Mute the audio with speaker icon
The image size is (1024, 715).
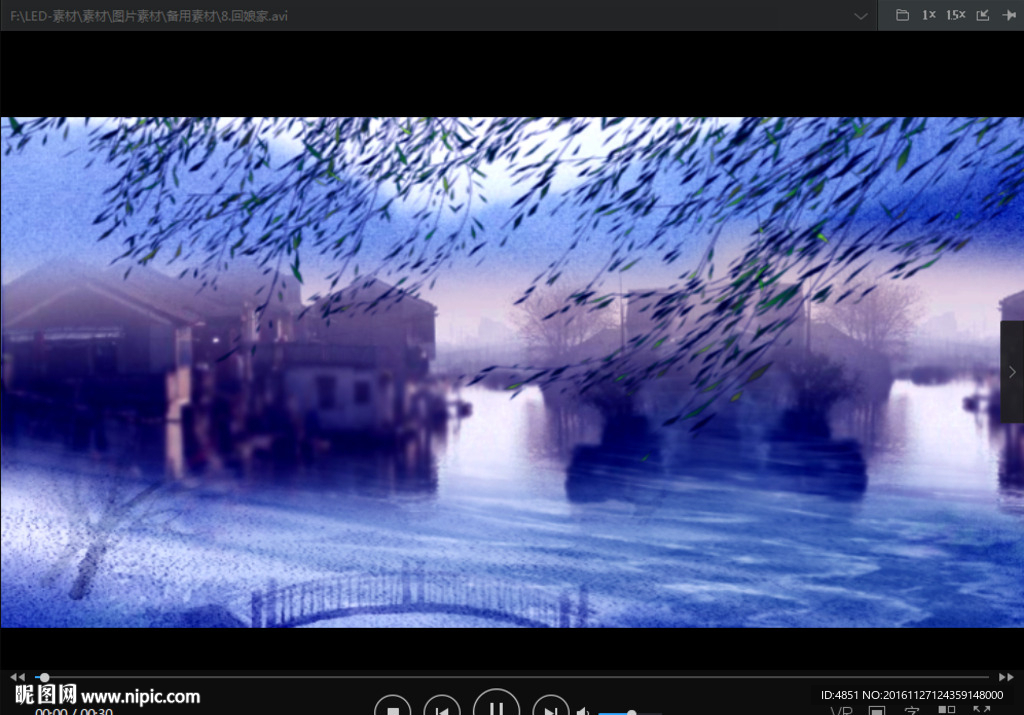(x=583, y=711)
